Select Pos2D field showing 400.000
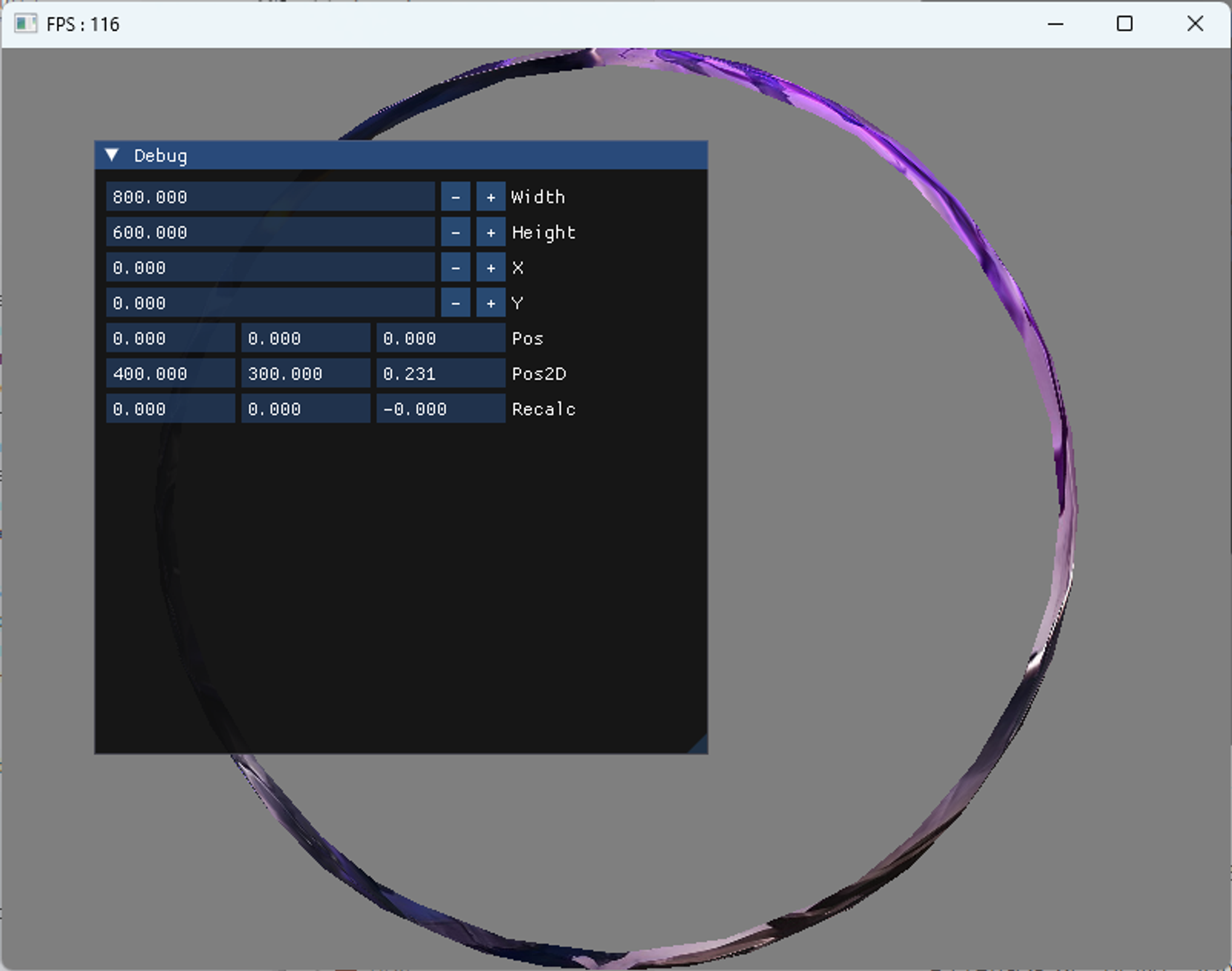The image size is (1232, 971). point(170,374)
